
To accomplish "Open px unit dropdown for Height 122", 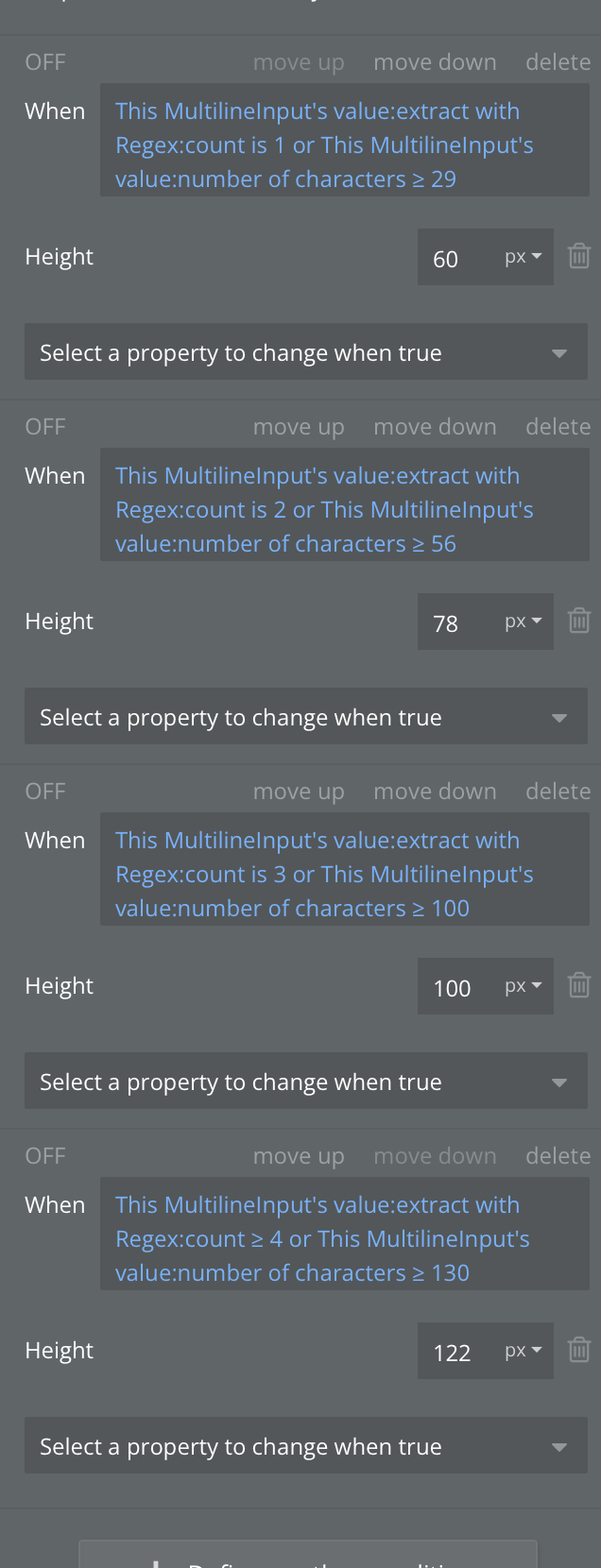I will [x=524, y=1351].
